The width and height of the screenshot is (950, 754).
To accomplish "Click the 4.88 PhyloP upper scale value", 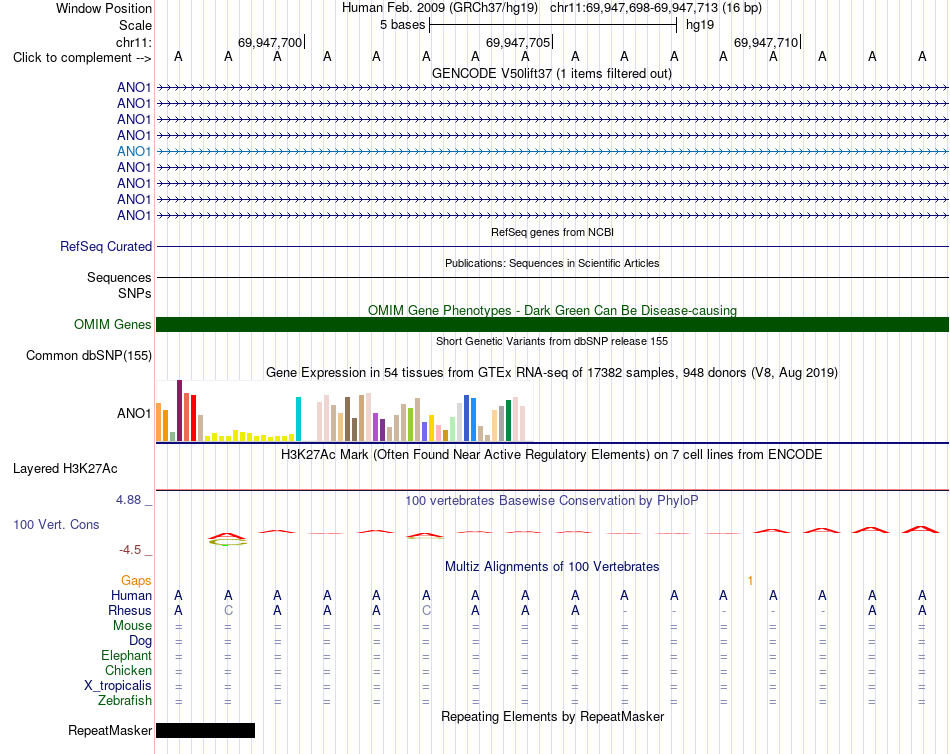I will pos(128,500).
